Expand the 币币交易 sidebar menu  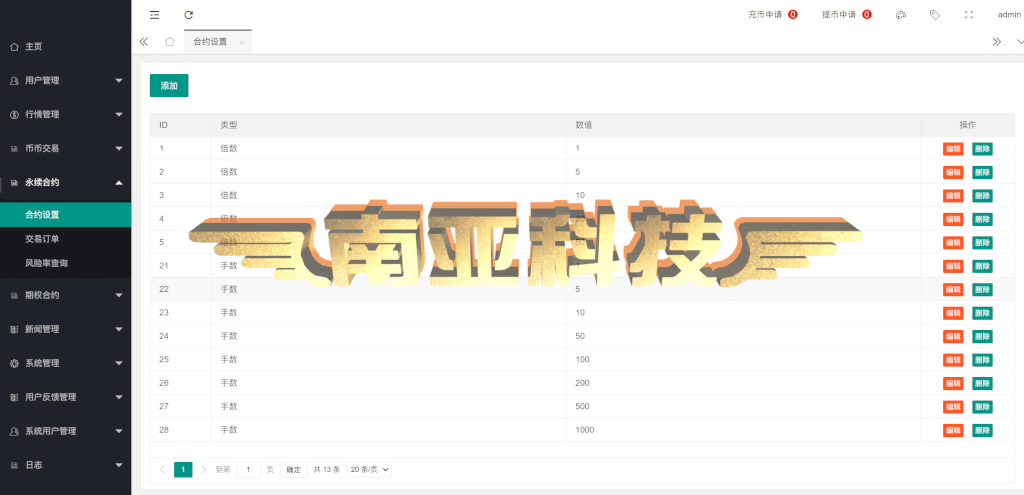[x=65, y=148]
